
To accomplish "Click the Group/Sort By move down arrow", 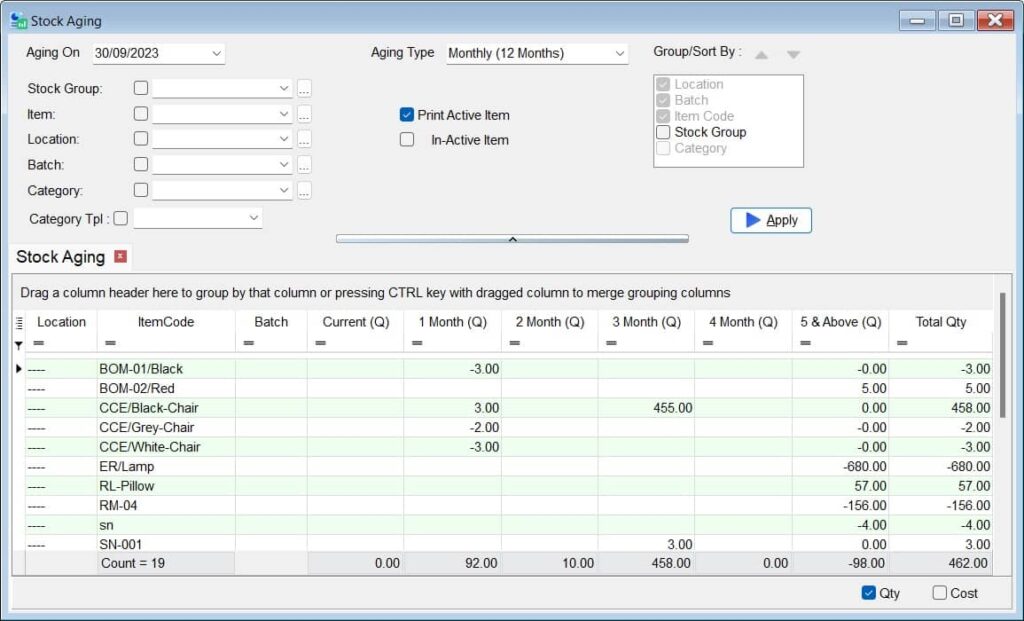I will 792,53.
